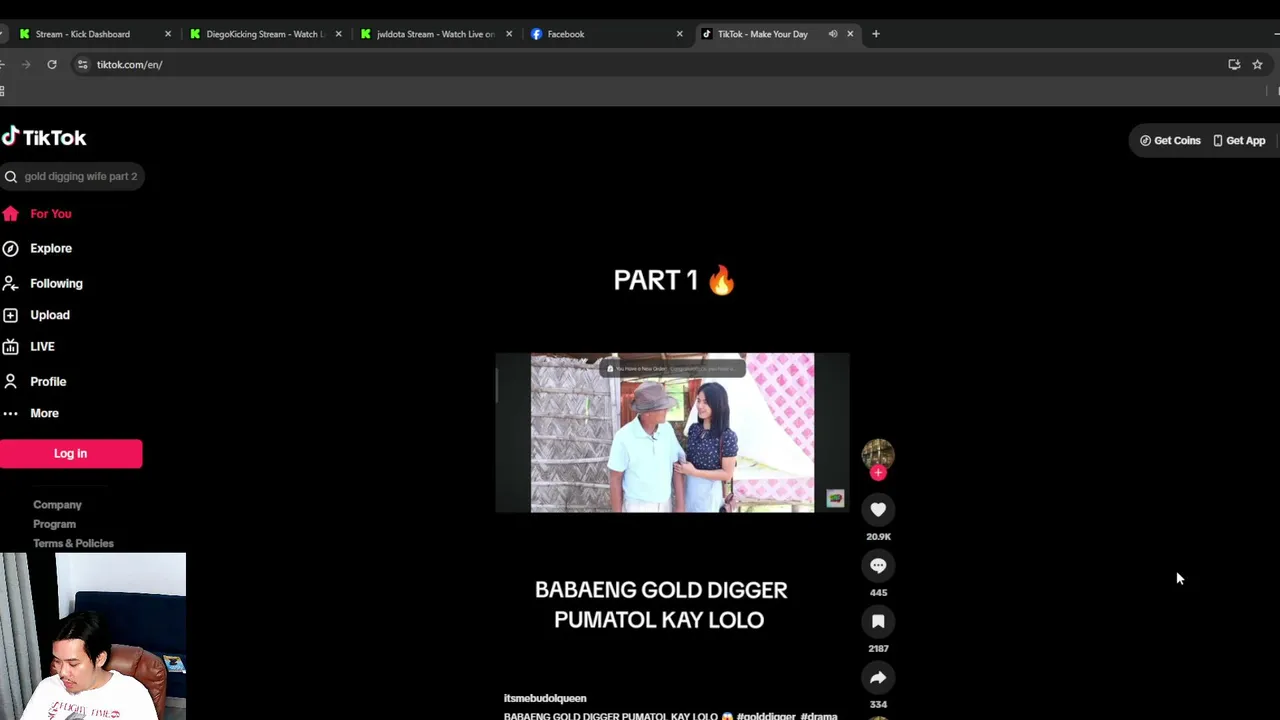This screenshot has width=1280, height=720.
Task: Click the Explore compass icon
Action: point(10,248)
